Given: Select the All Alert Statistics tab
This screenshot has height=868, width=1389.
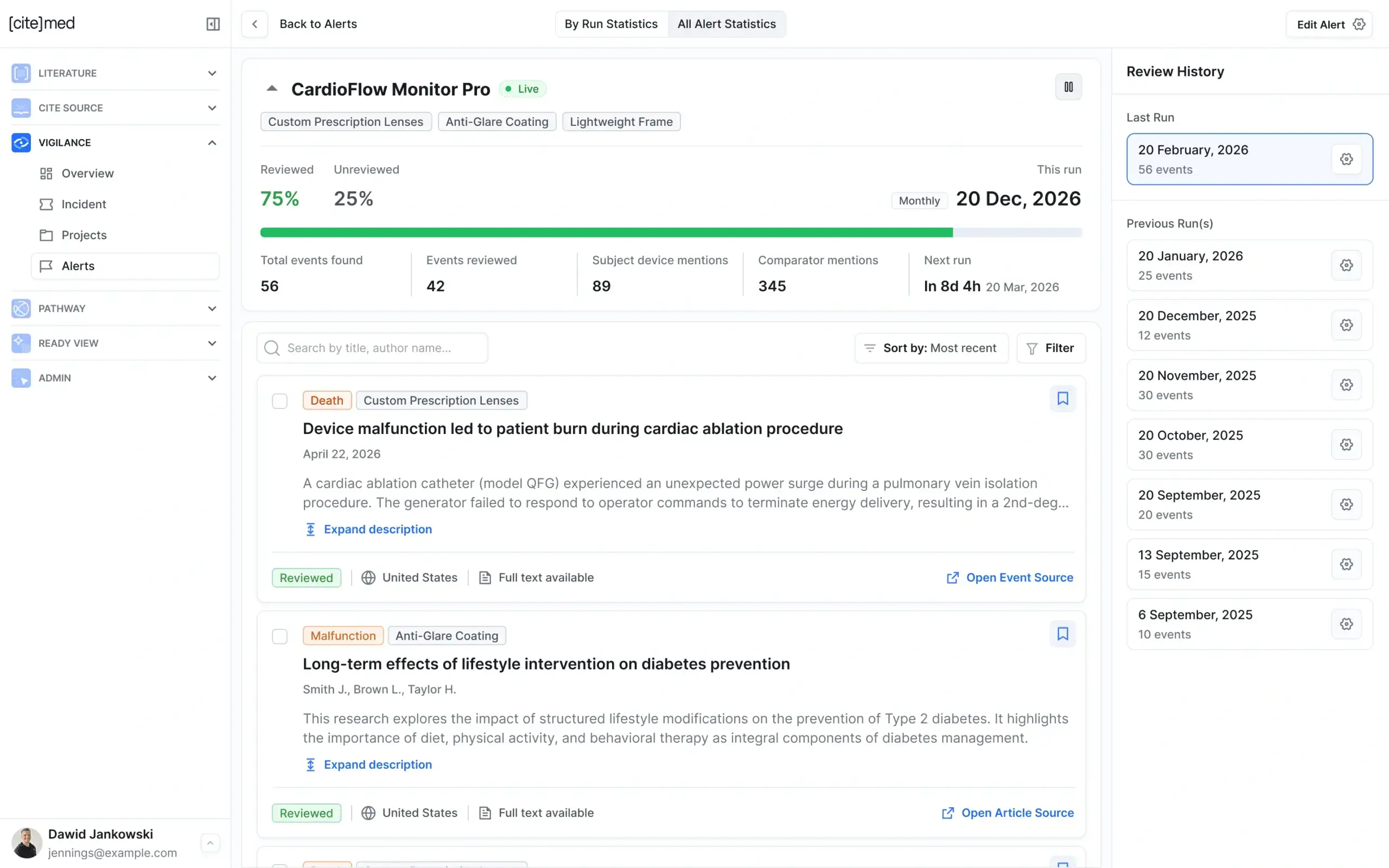Looking at the screenshot, I should pyautogui.click(x=726, y=24).
